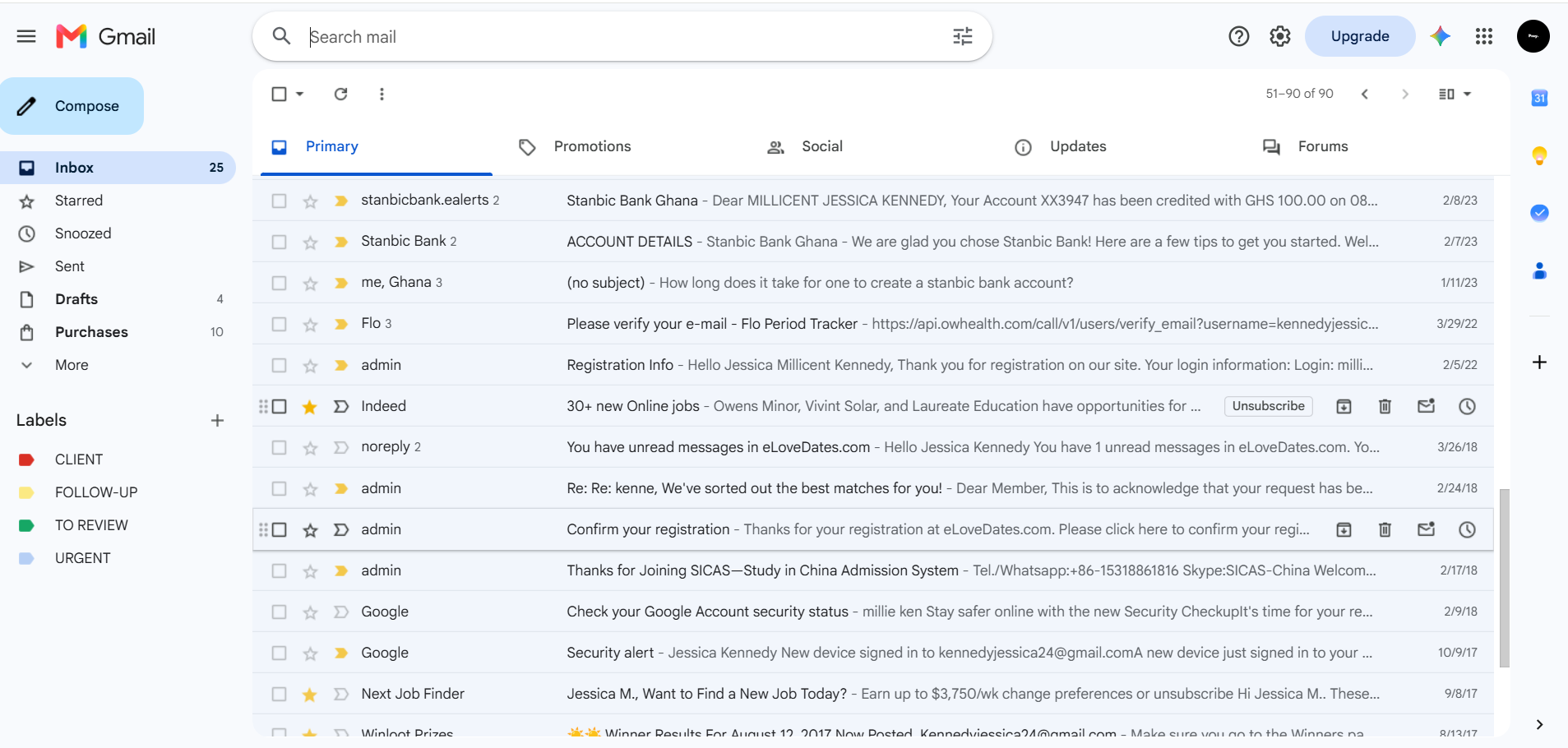Get add-ons plus icon in side panel
The height and width of the screenshot is (748, 1568).
tap(1539, 362)
